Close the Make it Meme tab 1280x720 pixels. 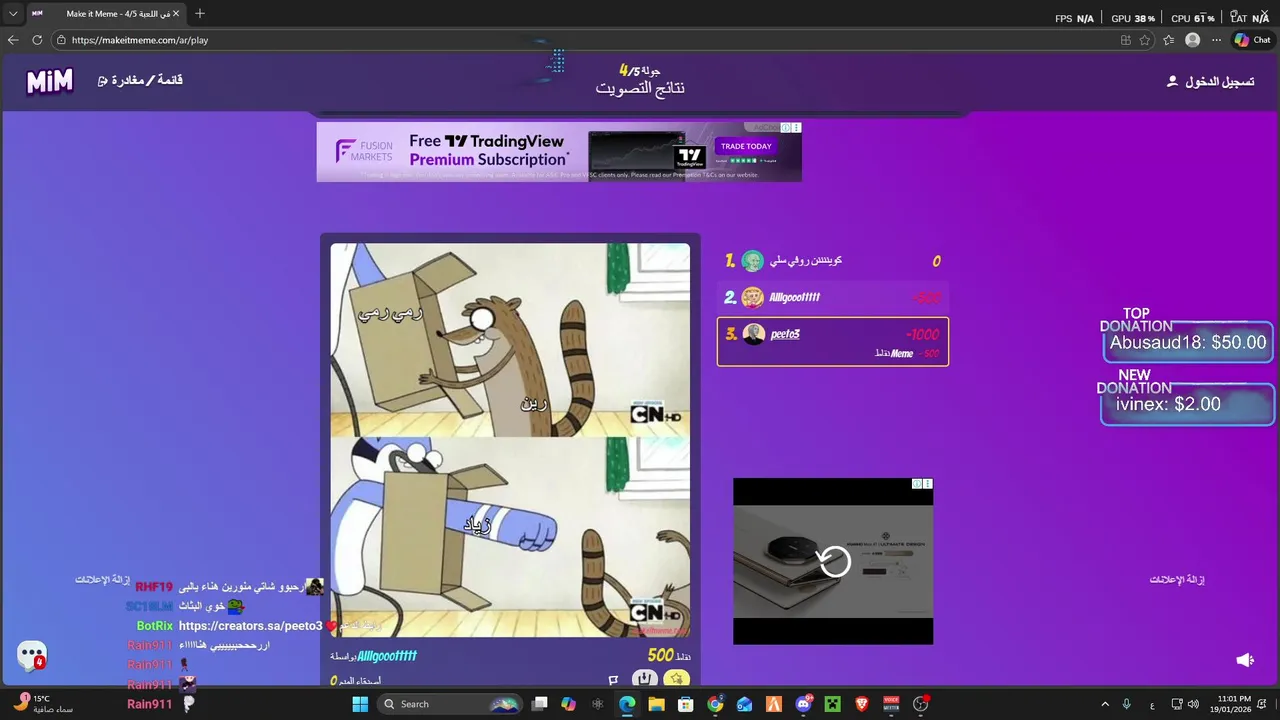pos(176,14)
